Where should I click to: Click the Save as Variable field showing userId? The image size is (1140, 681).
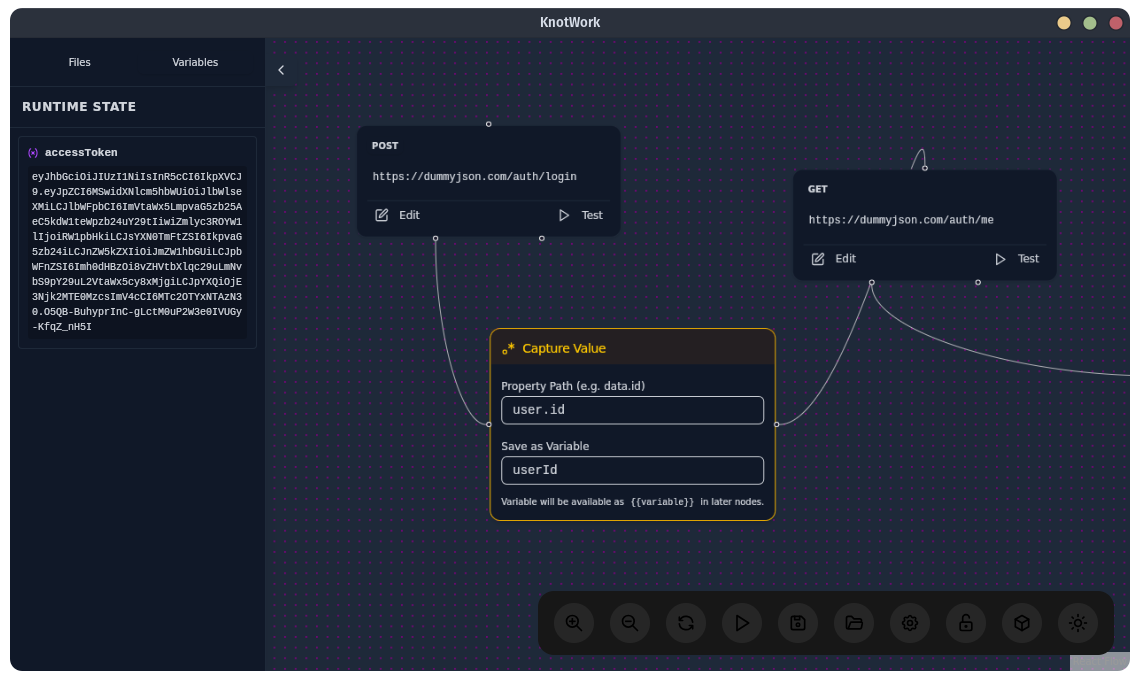point(632,469)
